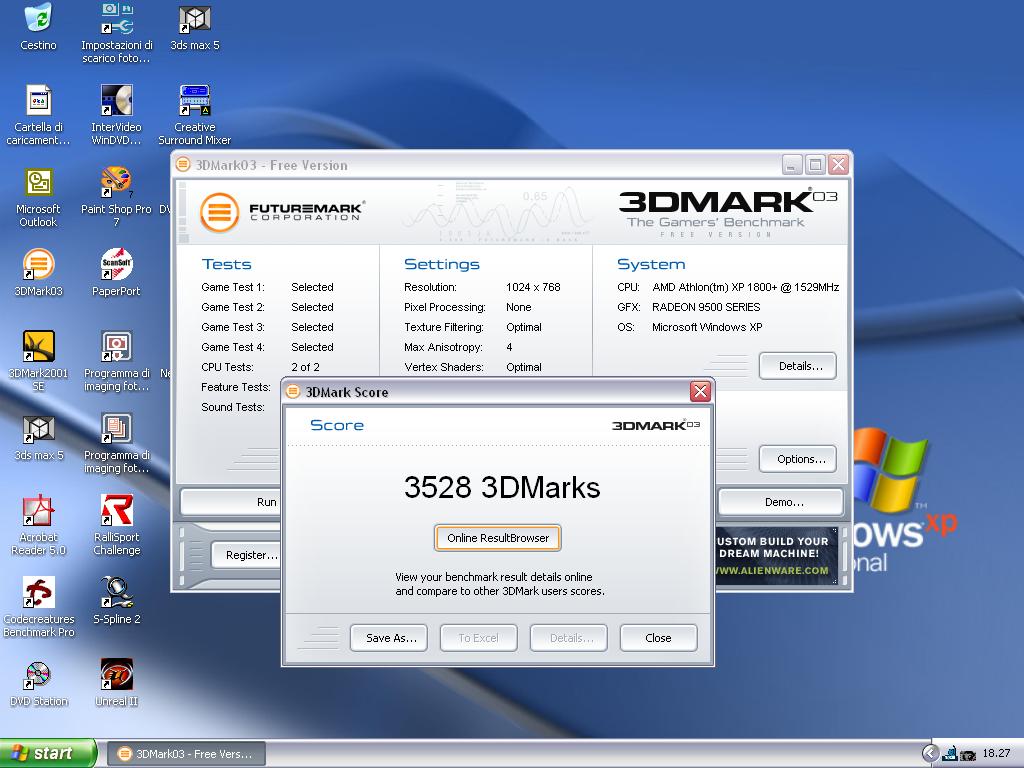This screenshot has width=1024, height=768.
Task: Click the Vertex Shaders "Optimal" value
Action: pos(524,367)
